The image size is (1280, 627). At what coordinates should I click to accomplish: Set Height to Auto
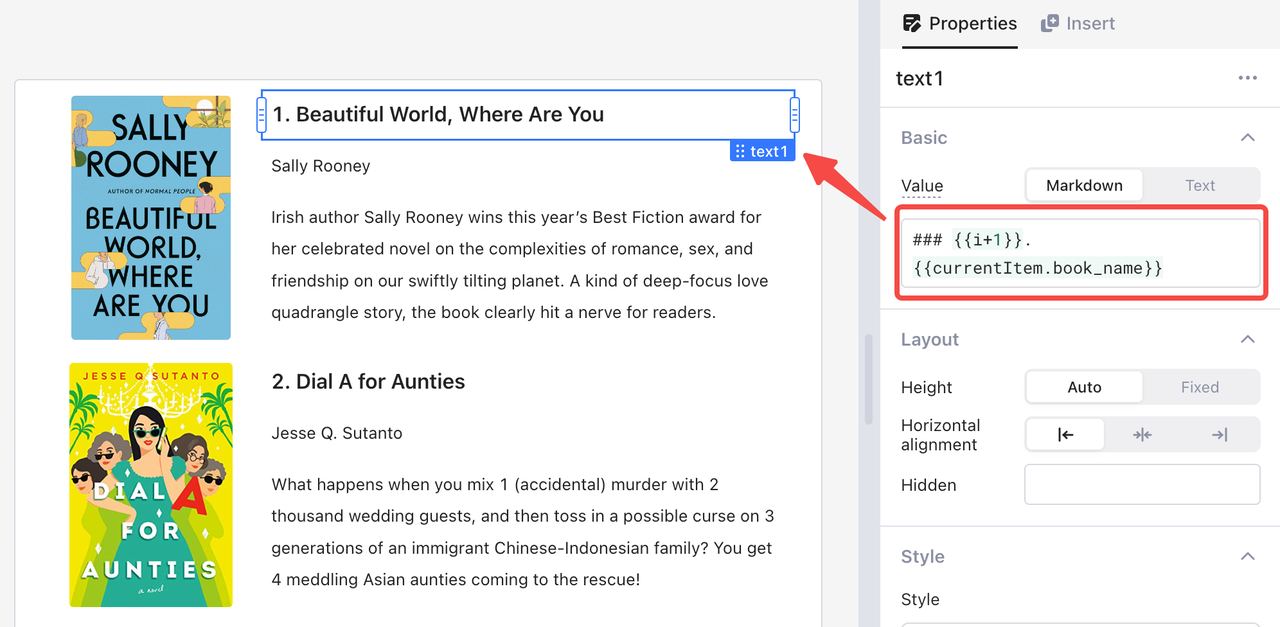coord(1084,387)
